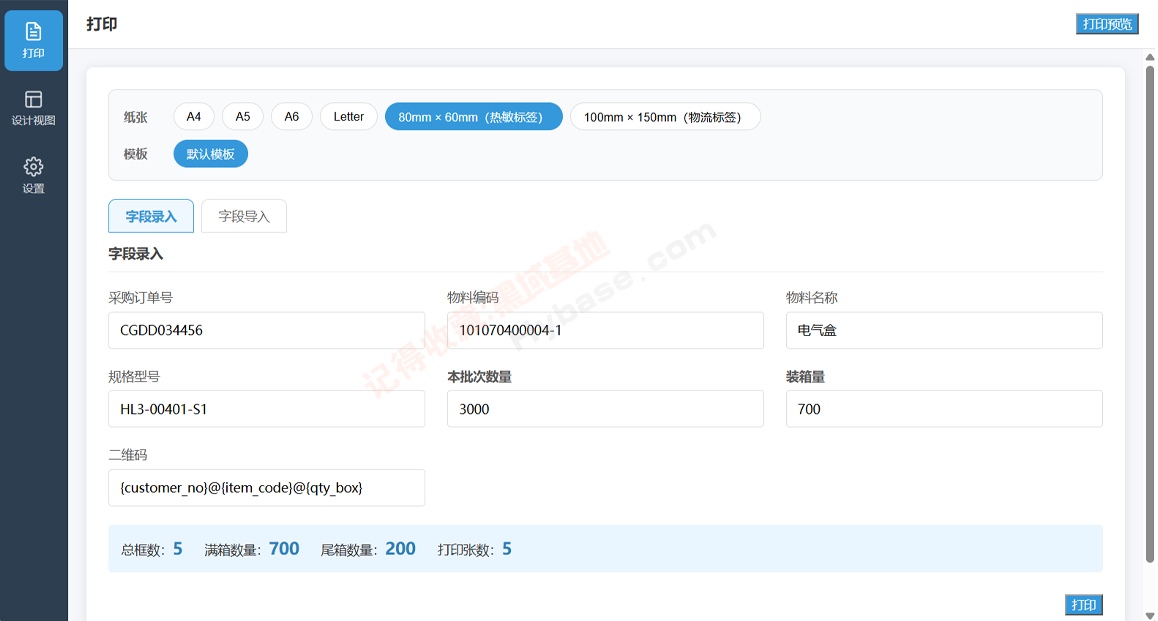Choose the 默认模板 template
This screenshot has width=1158, height=621.
210,154
